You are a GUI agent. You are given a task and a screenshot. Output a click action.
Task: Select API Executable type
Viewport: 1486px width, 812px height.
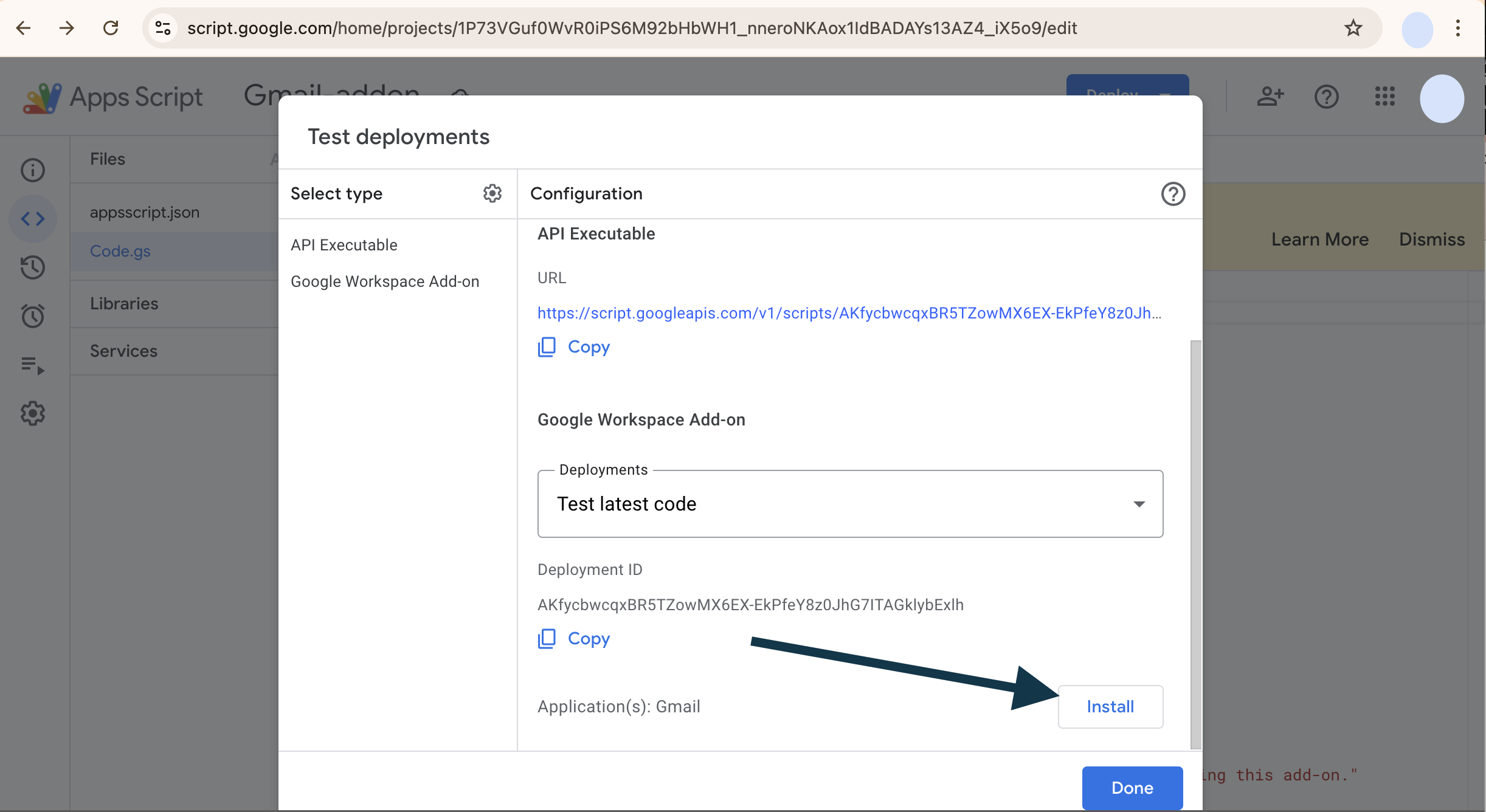pyautogui.click(x=344, y=245)
